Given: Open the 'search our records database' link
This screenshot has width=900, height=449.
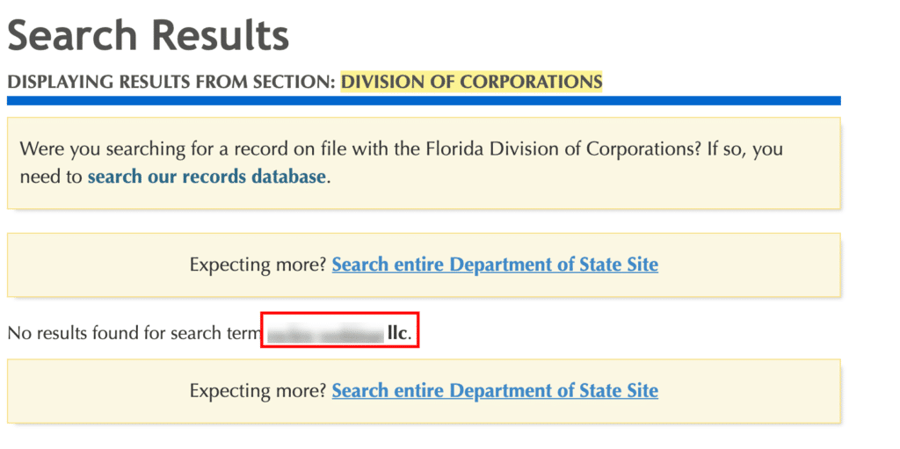Looking at the screenshot, I should tap(207, 176).
